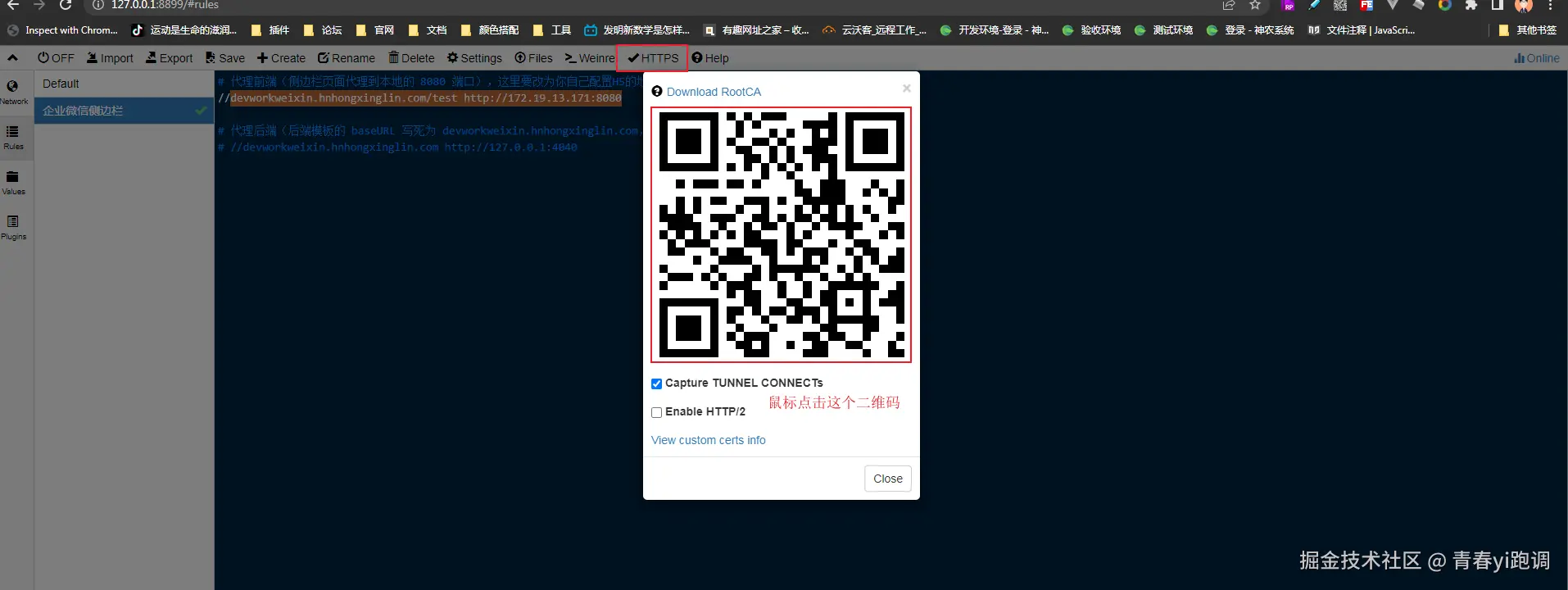Switch to the Values sidebar tab
Viewport: 1568px width, 590px height.
click(13, 182)
